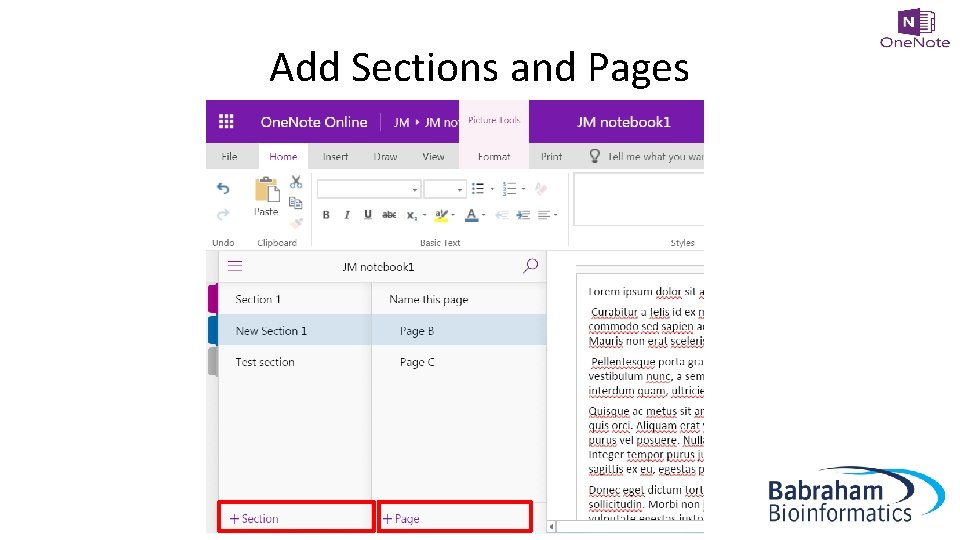
Task: Click the Lorem ipsum paragraph text
Action: tap(646, 291)
